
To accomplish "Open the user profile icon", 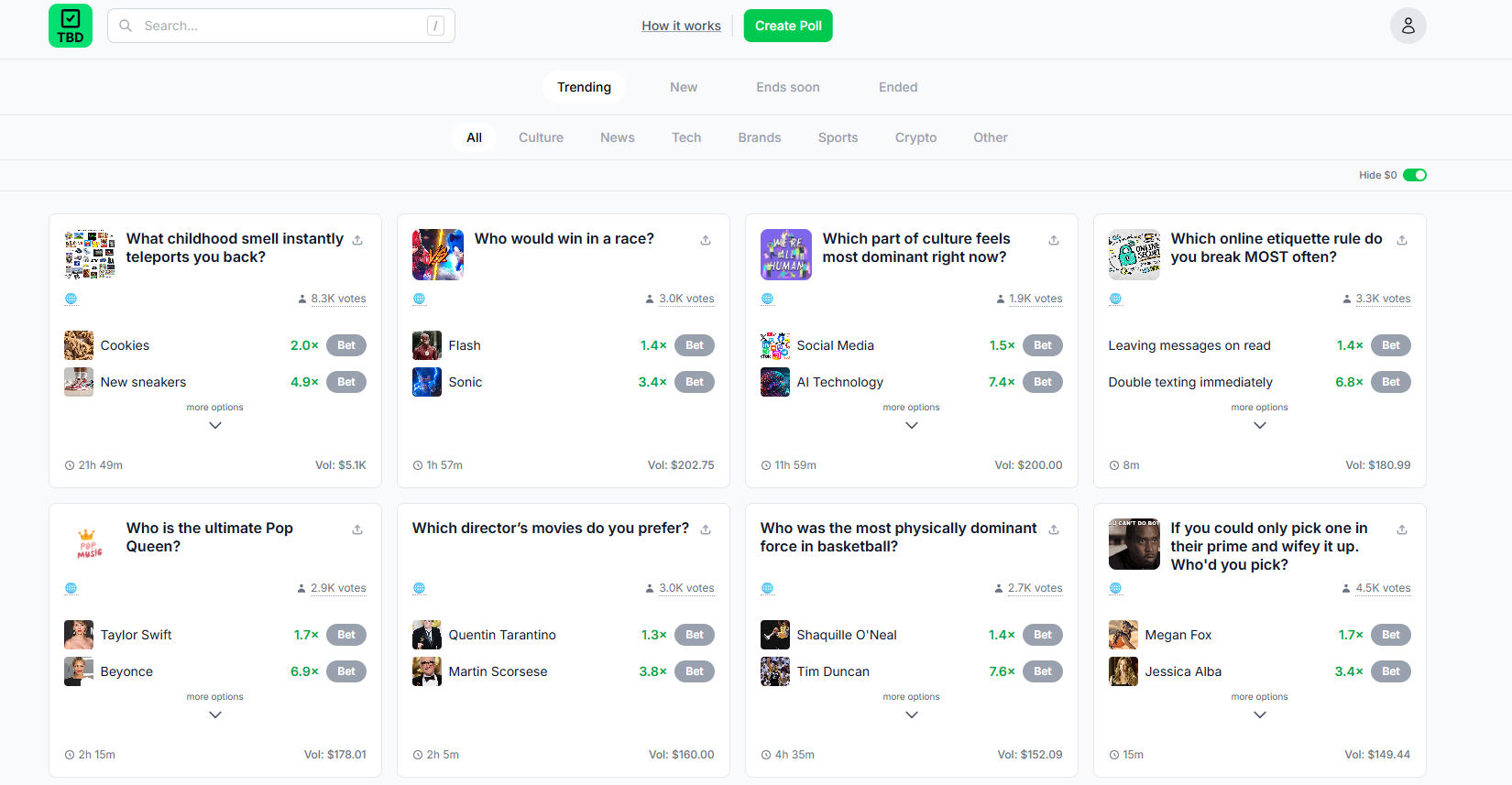I will click(x=1408, y=26).
